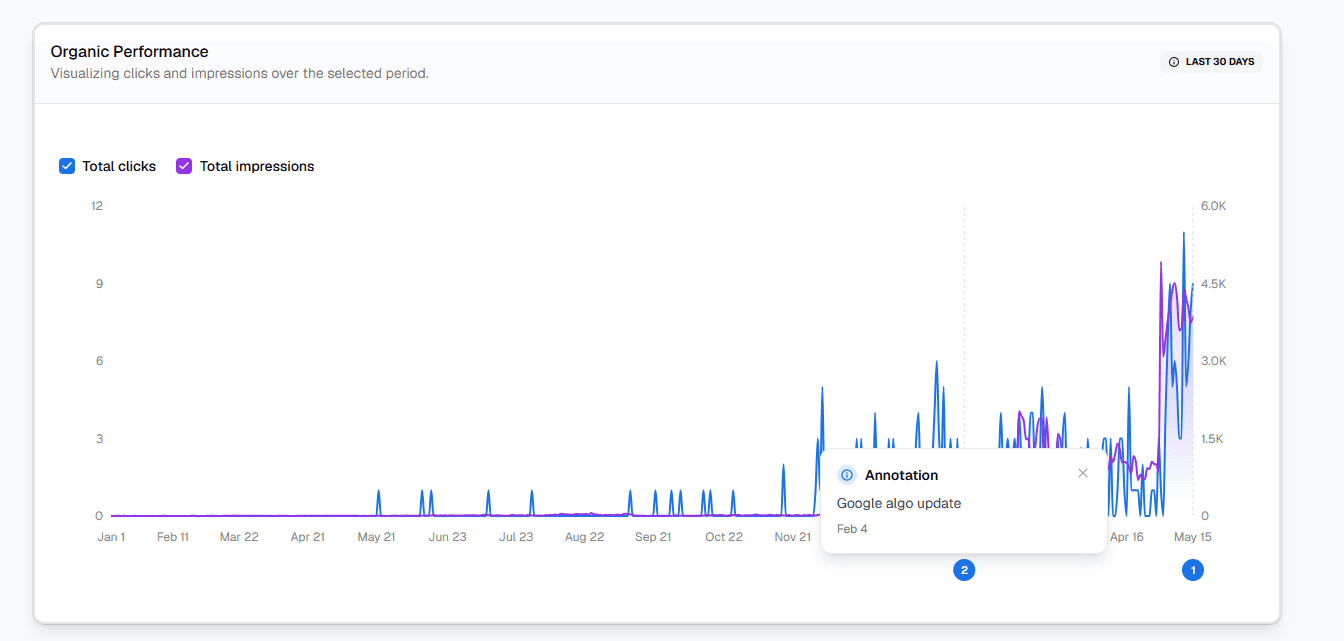Click the 1.5K right axis value

pos(1213,439)
